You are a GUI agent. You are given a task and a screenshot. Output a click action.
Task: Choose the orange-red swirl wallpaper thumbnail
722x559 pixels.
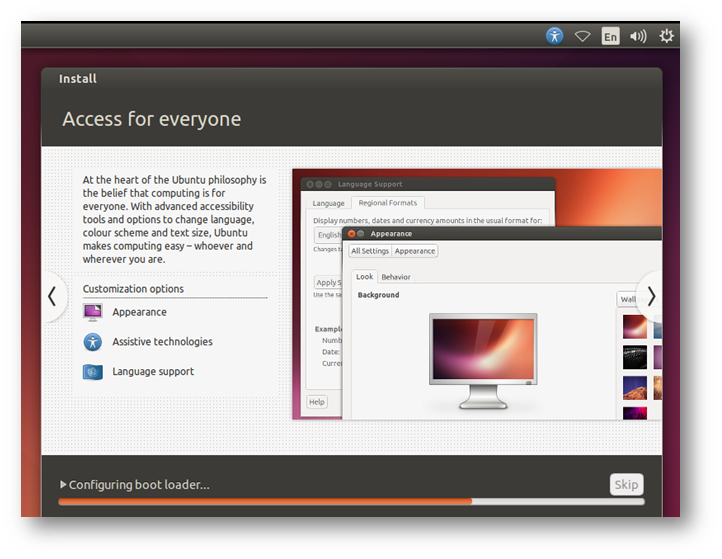click(635, 326)
